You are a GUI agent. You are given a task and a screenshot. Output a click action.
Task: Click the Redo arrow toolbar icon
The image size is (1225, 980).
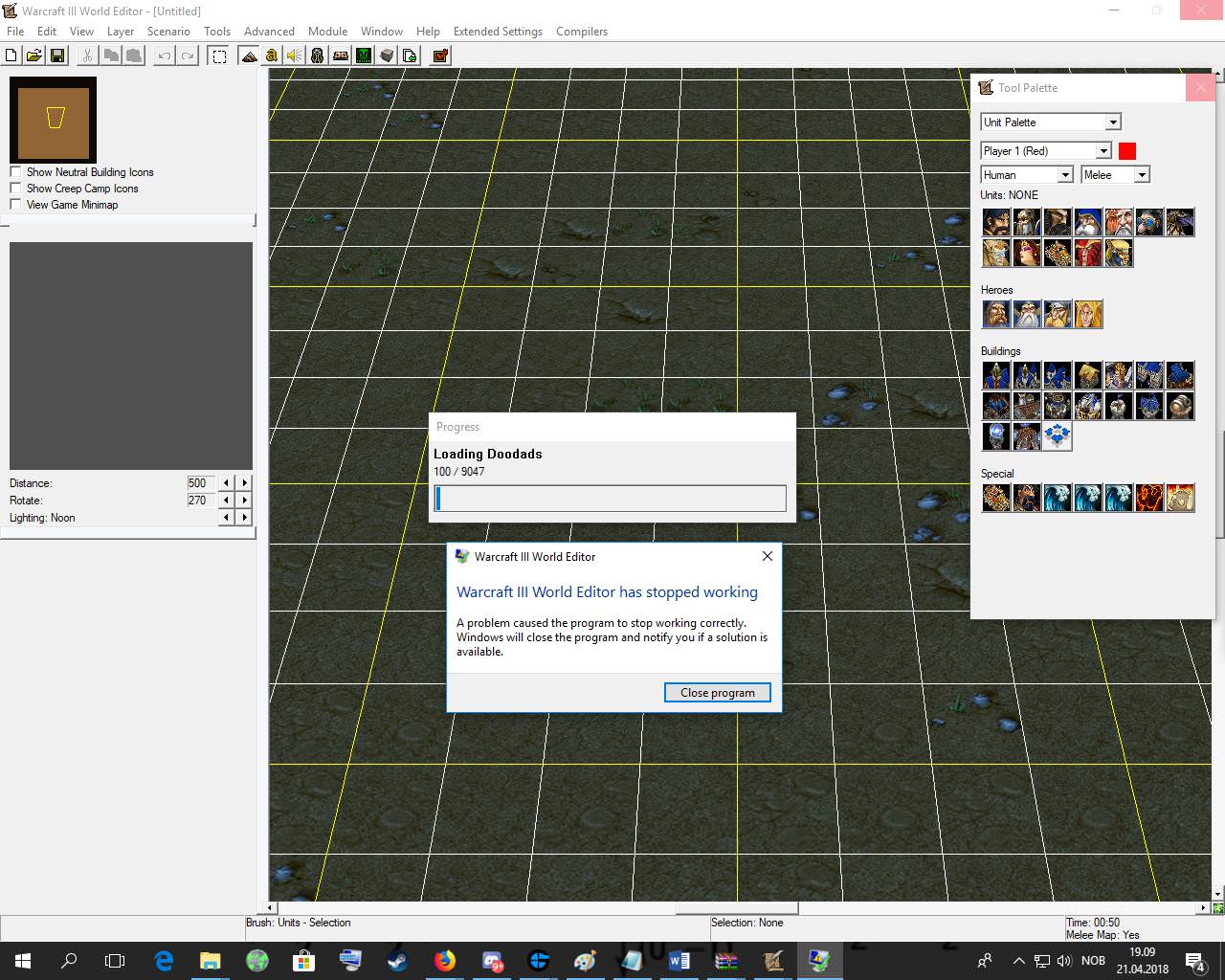(x=188, y=56)
